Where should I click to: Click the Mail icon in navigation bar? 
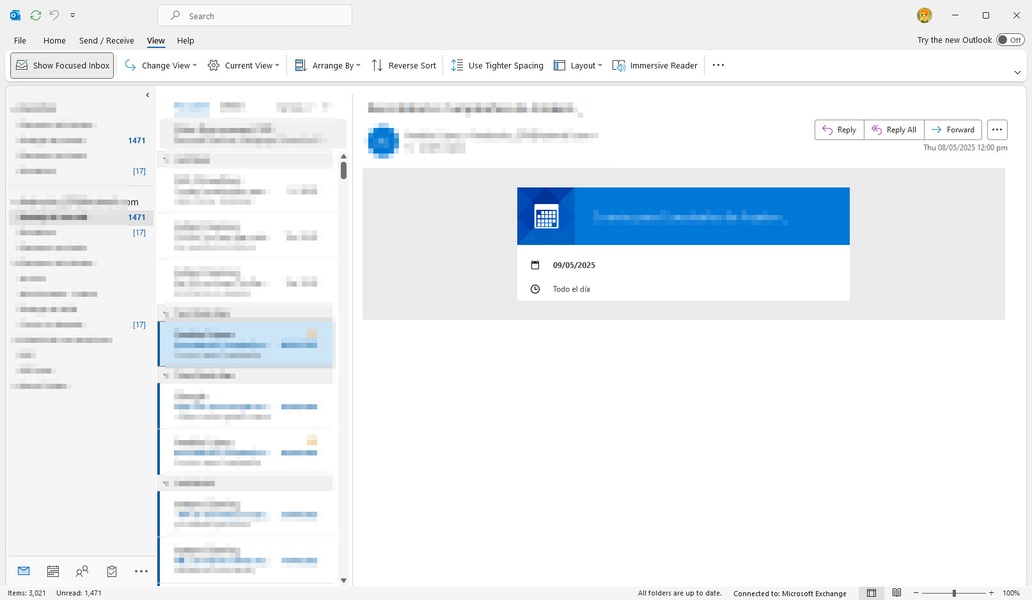(24, 571)
